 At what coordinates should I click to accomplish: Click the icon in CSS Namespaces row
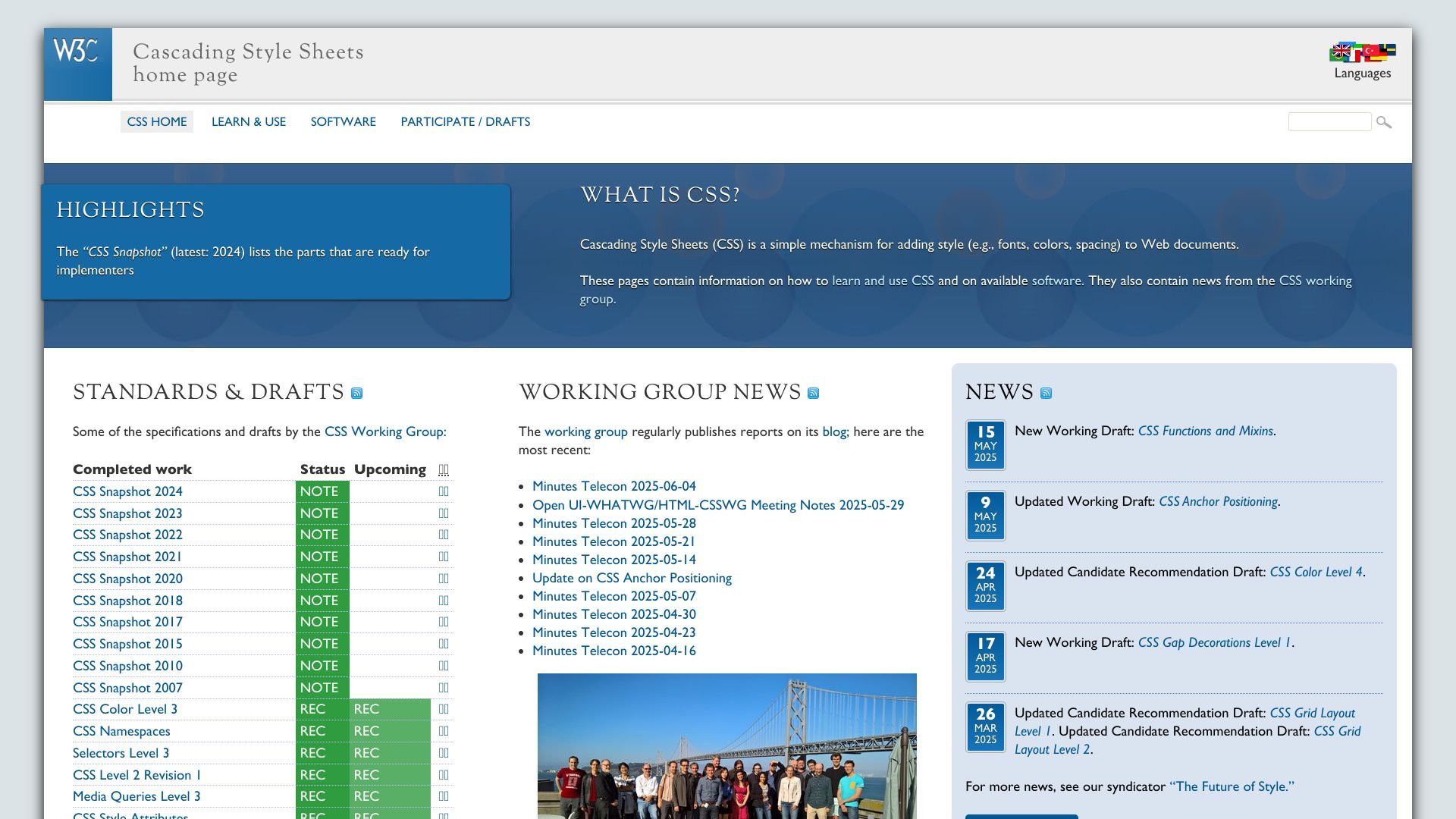coord(444,731)
